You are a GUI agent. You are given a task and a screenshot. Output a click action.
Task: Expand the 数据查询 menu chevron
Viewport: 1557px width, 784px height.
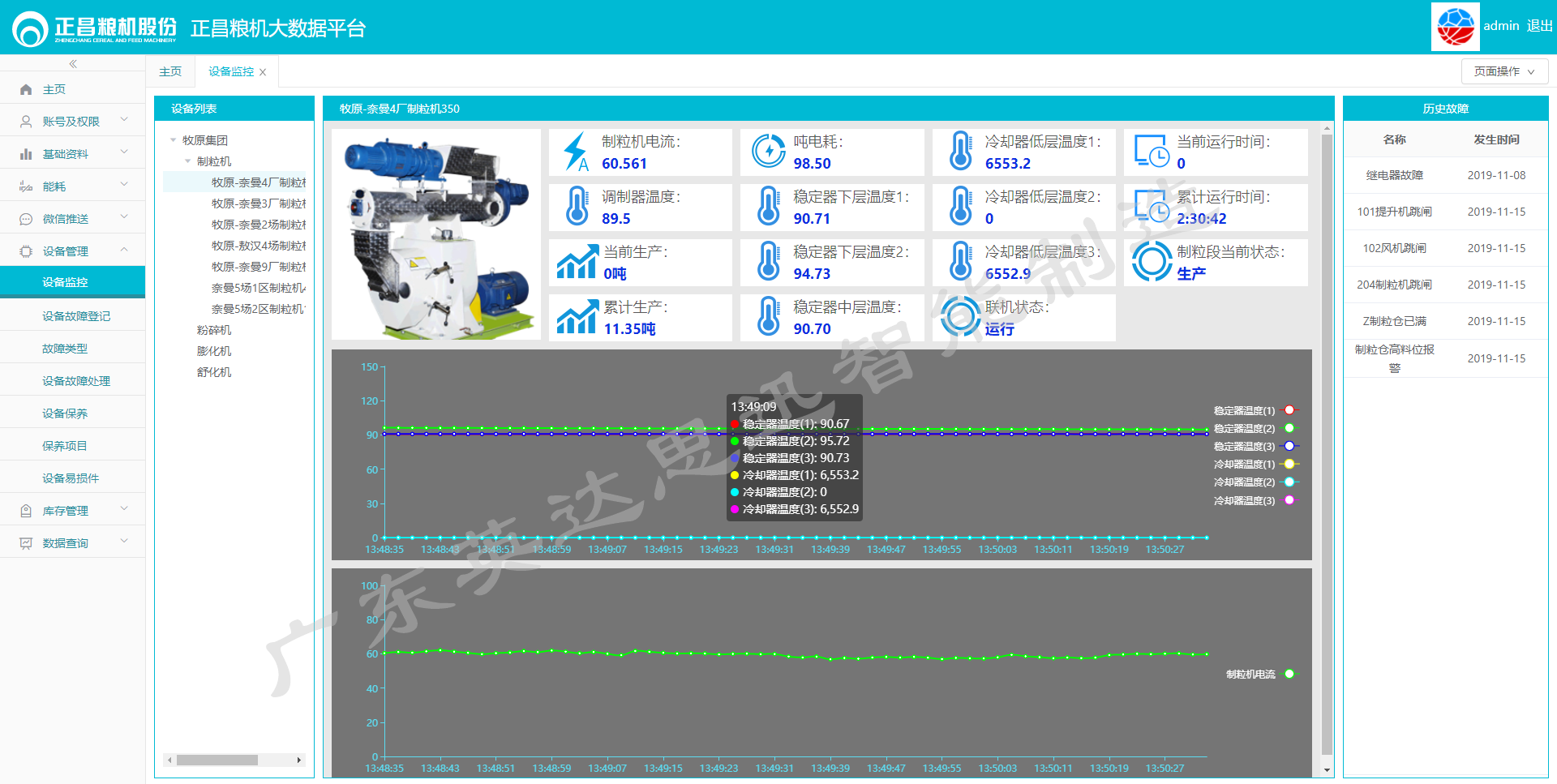pyautogui.click(x=124, y=541)
